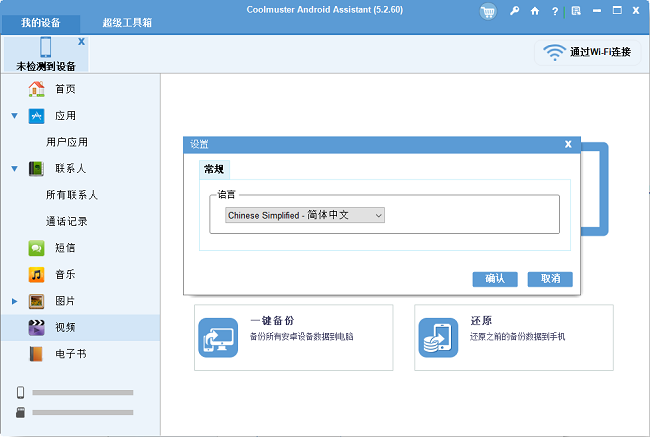Expand the 图片 photos tree node

[14, 301]
